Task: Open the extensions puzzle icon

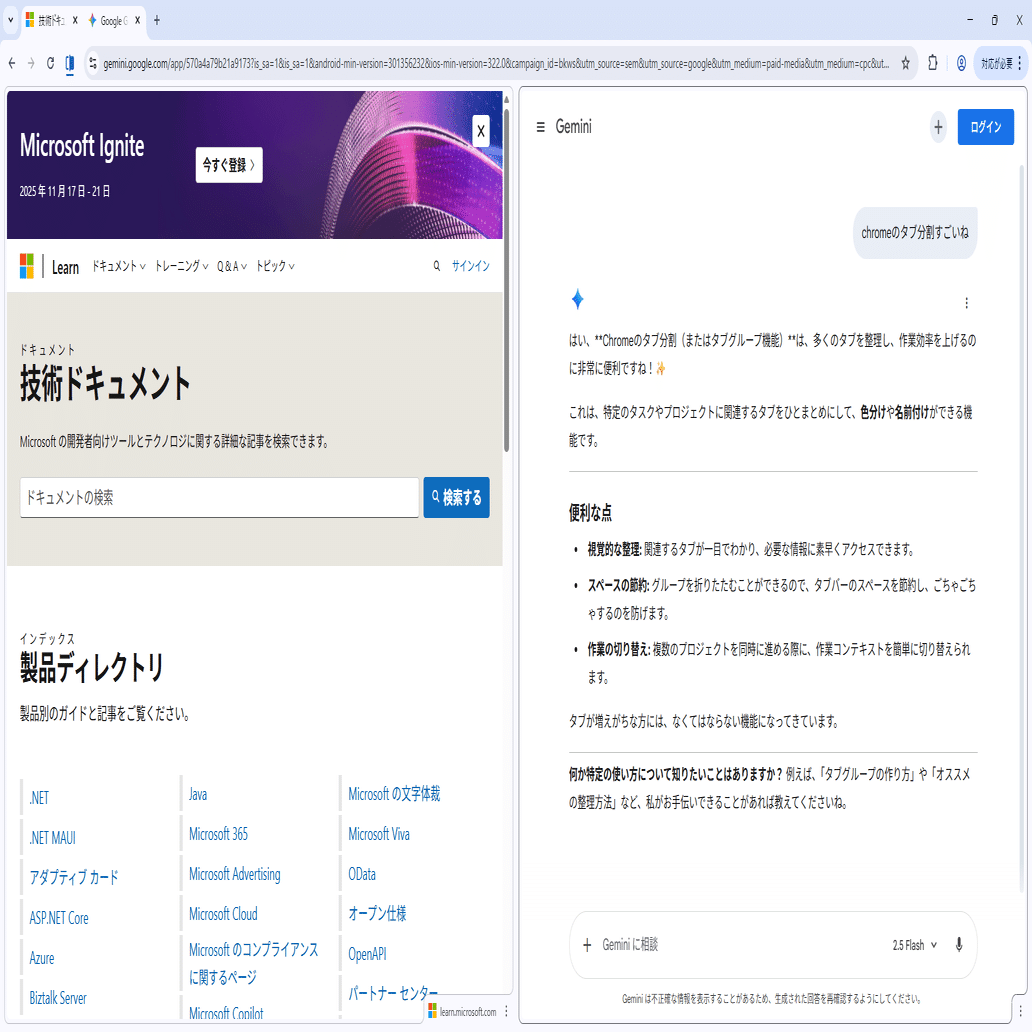Action: [x=933, y=63]
